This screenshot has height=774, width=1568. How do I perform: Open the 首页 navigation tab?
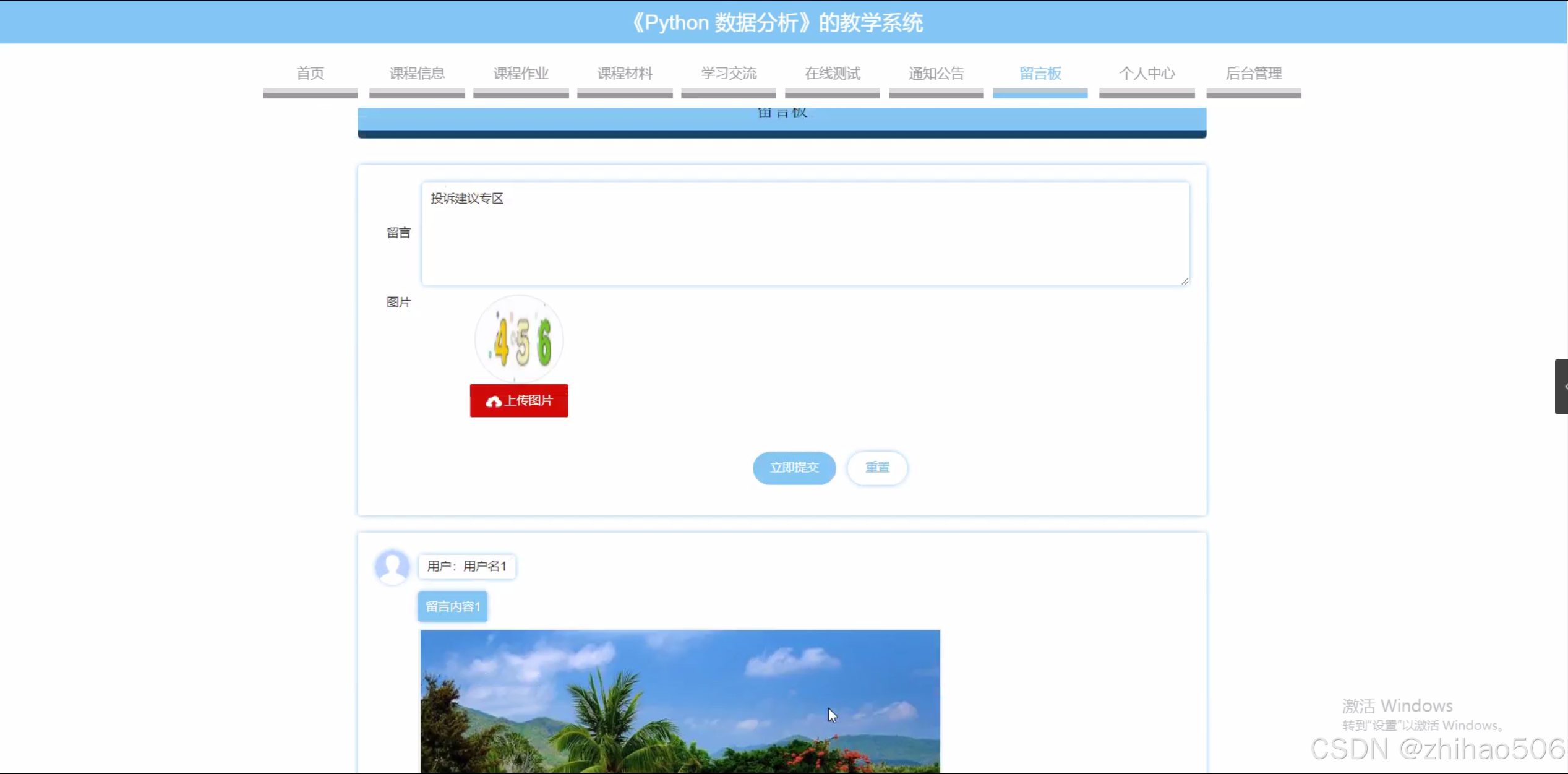click(x=309, y=73)
